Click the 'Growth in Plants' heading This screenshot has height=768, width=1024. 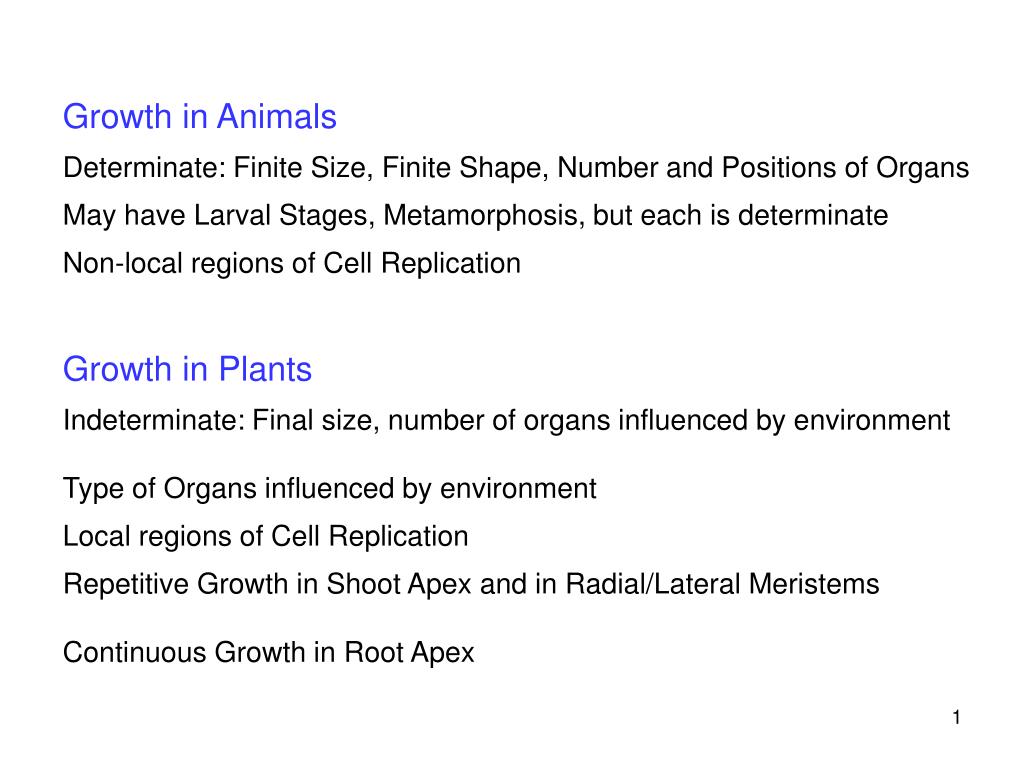pyautogui.click(x=187, y=370)
